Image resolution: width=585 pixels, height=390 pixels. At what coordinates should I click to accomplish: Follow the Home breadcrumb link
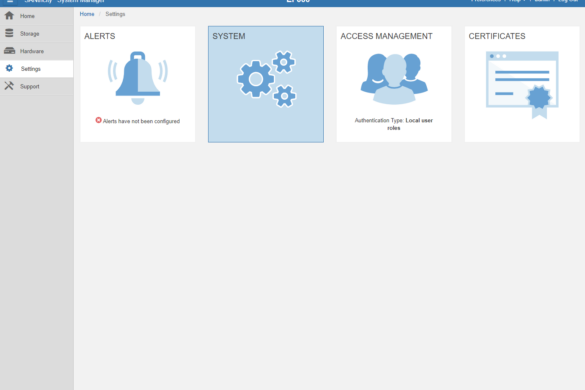[87, 14]
